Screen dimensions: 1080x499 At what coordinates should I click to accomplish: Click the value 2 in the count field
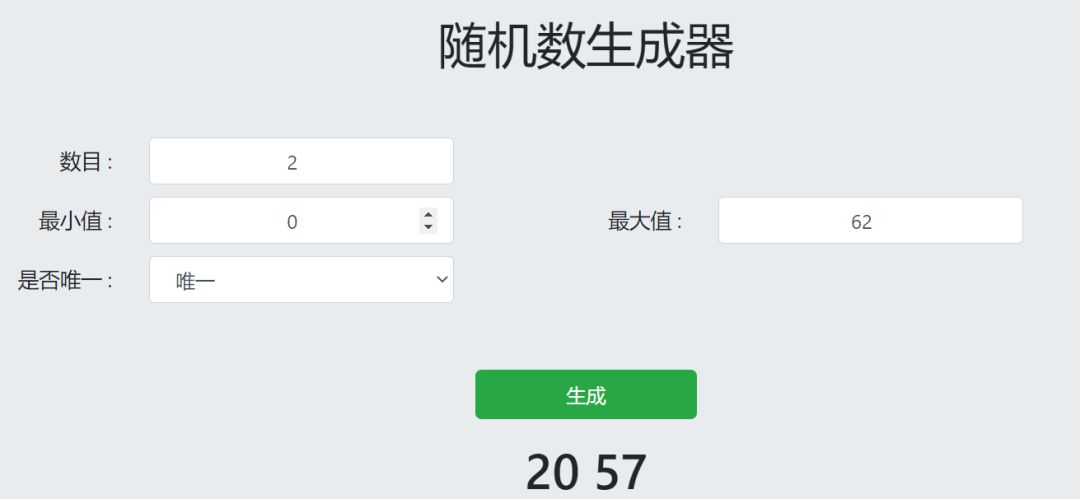click(x=292, y=163)
